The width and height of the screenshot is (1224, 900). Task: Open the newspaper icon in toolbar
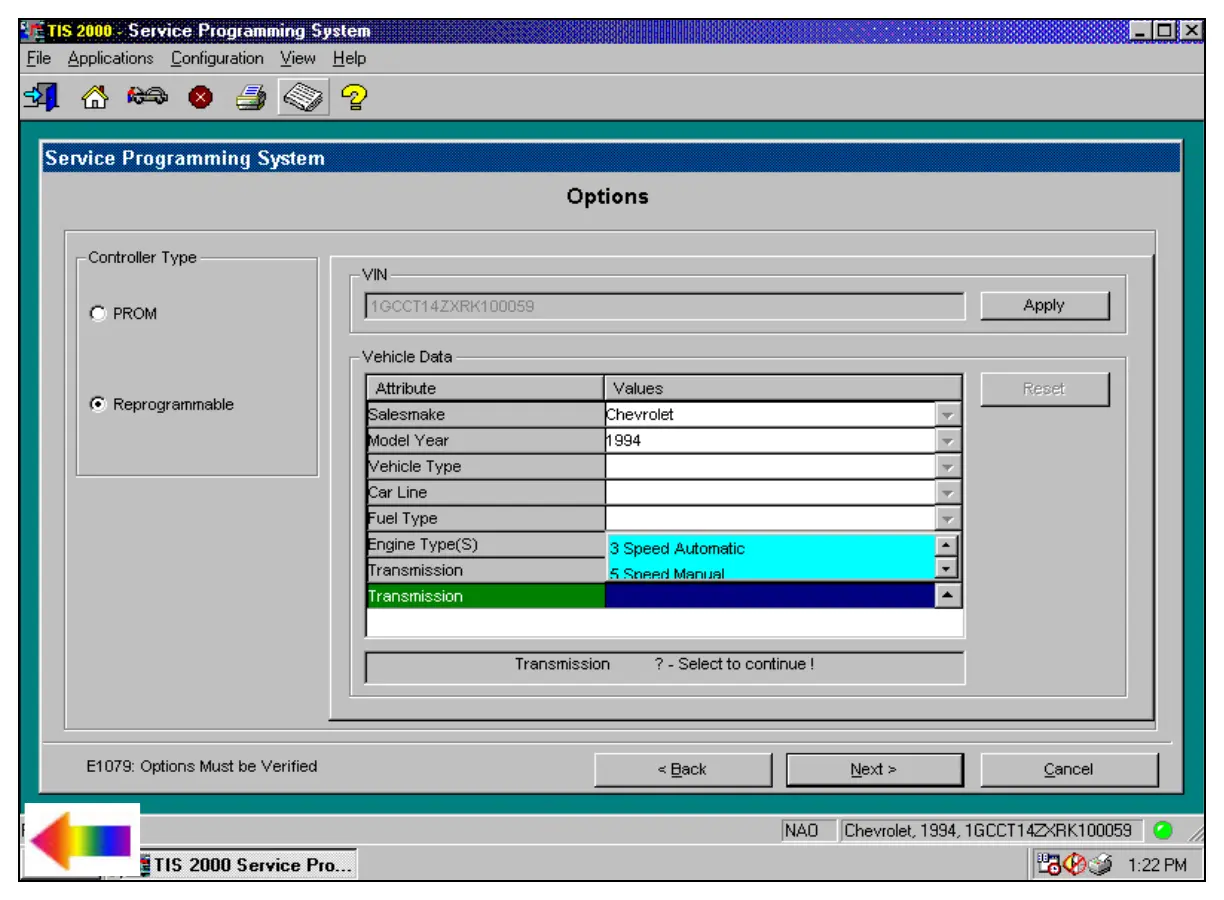point(303,97)
